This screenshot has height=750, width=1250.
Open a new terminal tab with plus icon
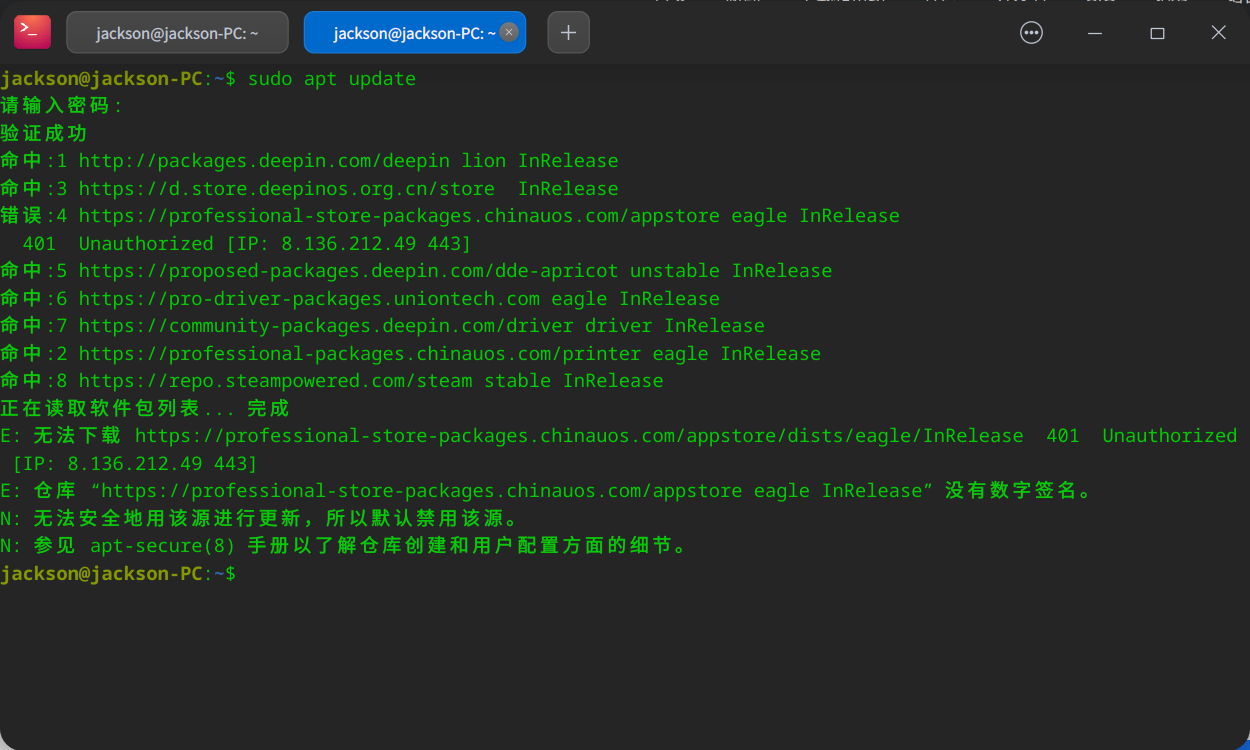(567, 31)
